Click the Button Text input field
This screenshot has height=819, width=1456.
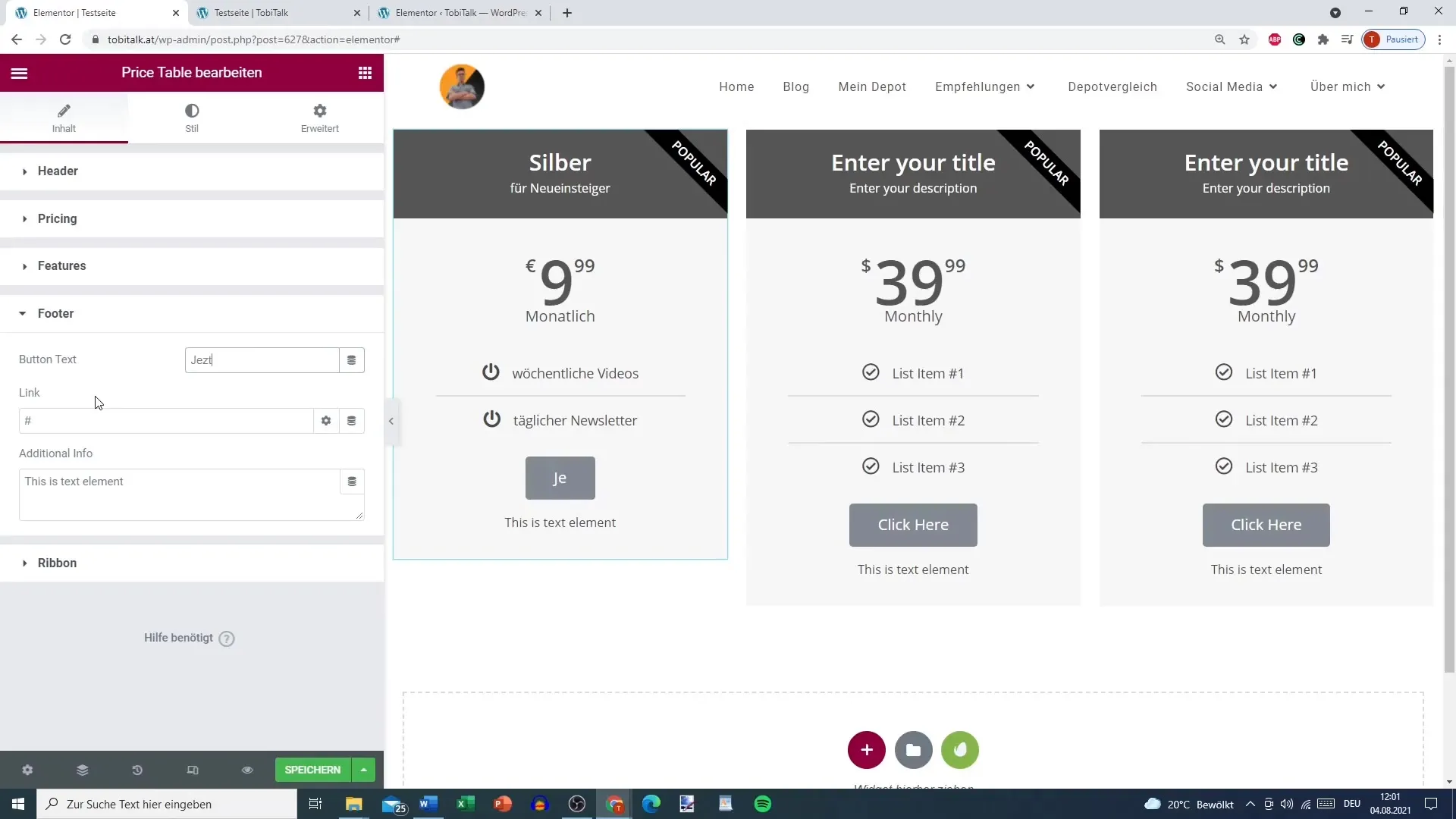[x=262, y=360]
